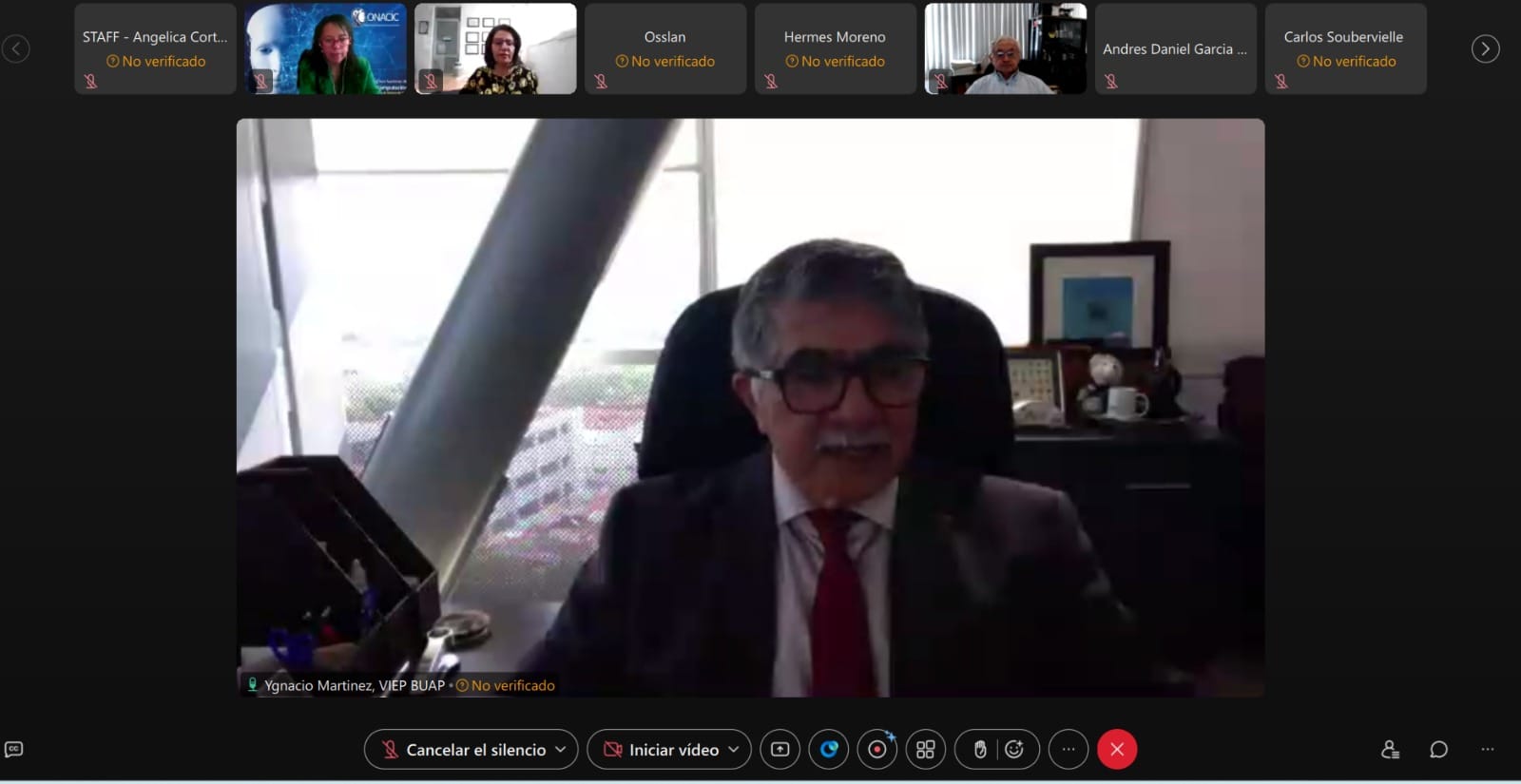Toggle closed captions icon
Image resolution: width=1521 pixels, height=784 pixels.
click(x=14, y=750)
